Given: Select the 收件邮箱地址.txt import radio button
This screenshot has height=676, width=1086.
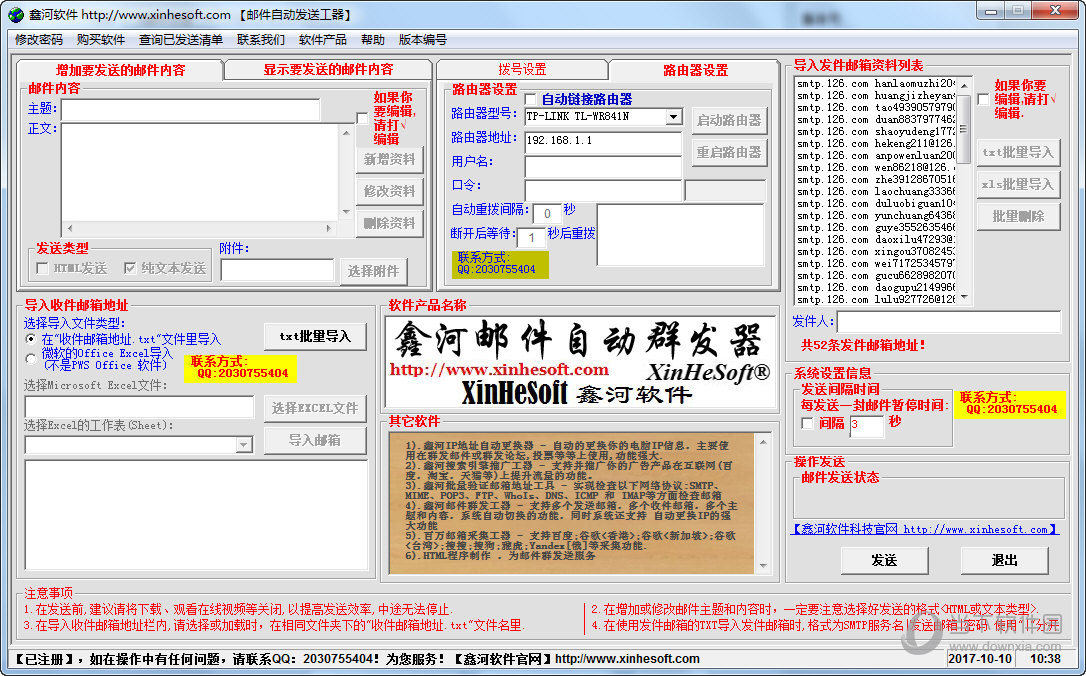Looking at the screenshot, I should coord(30,339).
